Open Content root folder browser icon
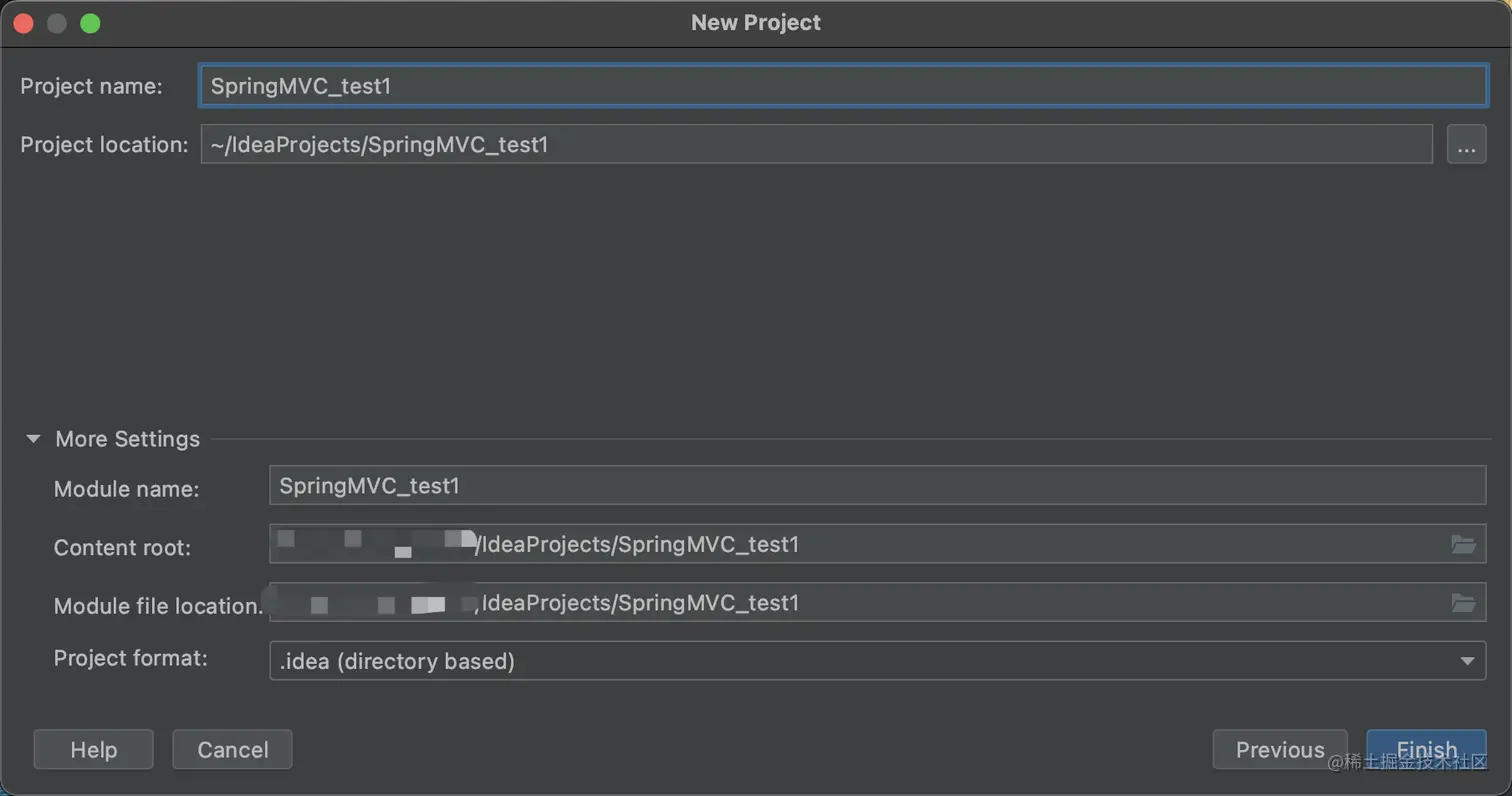Viewport: 1512px width, 796px height. point(1463,544)
